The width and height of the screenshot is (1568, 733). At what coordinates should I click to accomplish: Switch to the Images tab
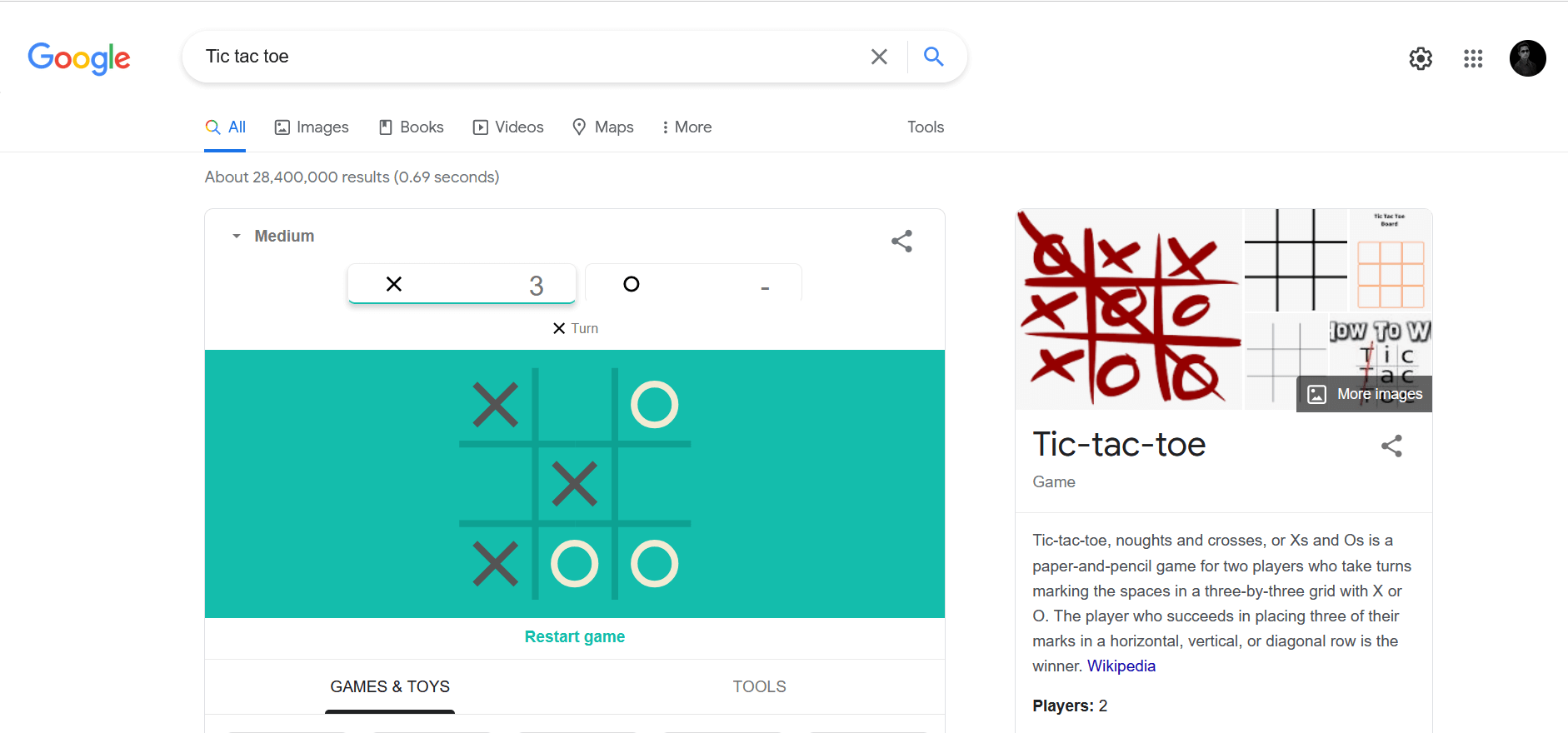point(312,127)
